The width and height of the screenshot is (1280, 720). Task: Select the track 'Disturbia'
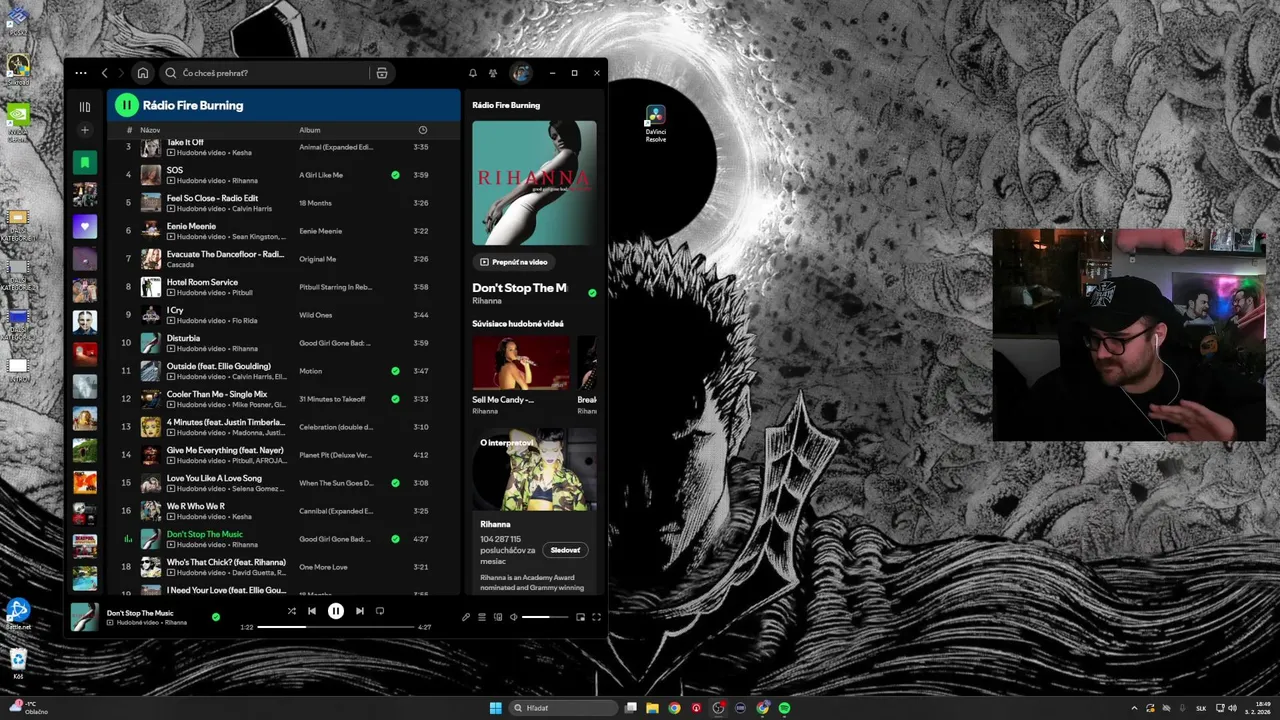tap(183, 338)
